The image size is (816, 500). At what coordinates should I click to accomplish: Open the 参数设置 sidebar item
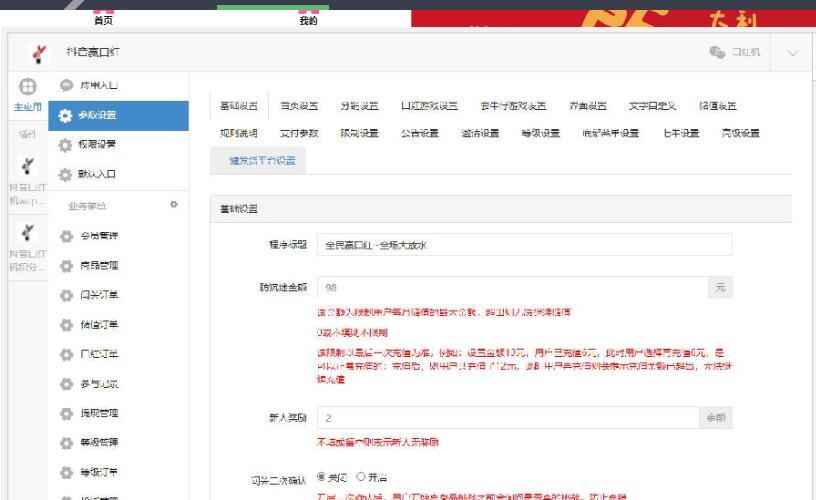pos(118,115)
